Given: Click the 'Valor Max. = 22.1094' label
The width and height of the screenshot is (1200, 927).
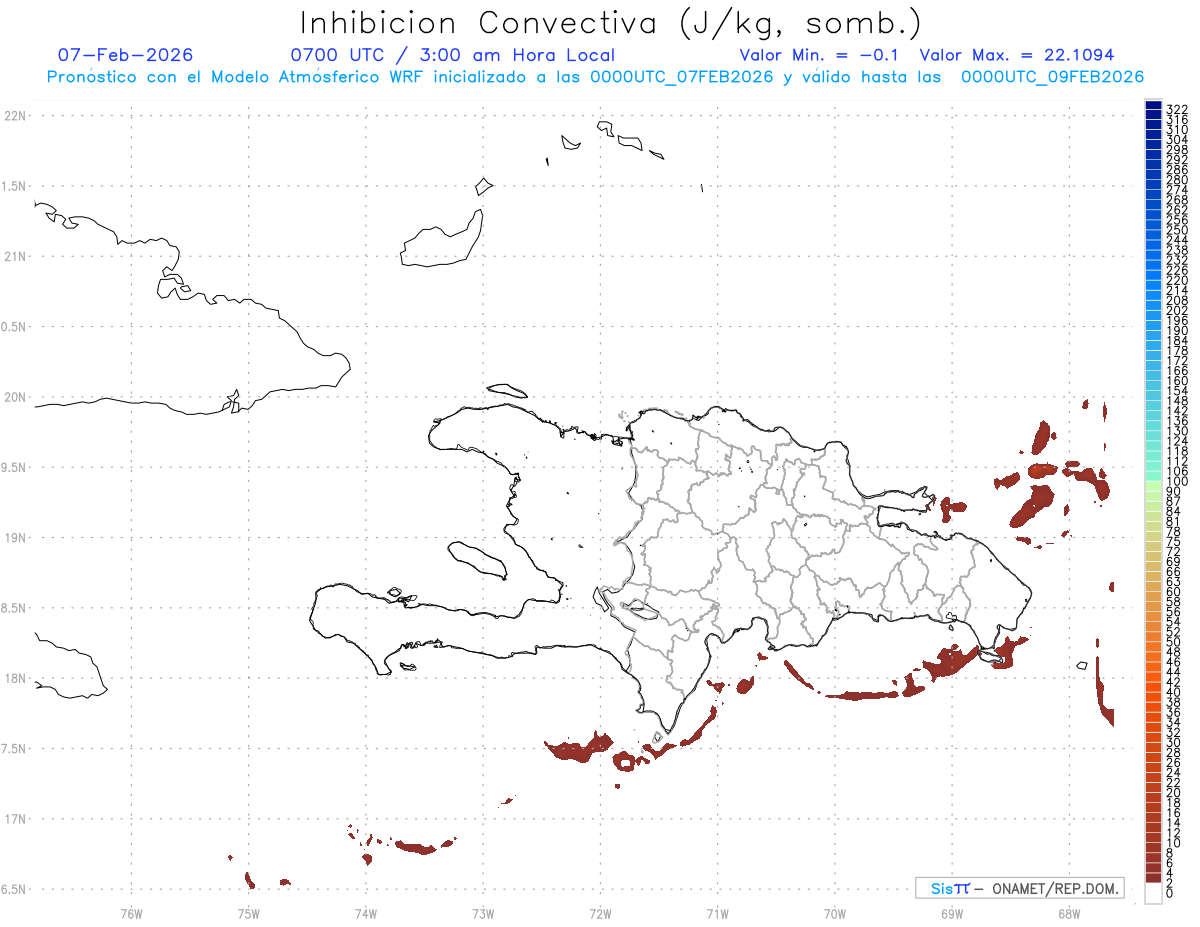Looking at the screenshot, I should [x=1016, y=55].
